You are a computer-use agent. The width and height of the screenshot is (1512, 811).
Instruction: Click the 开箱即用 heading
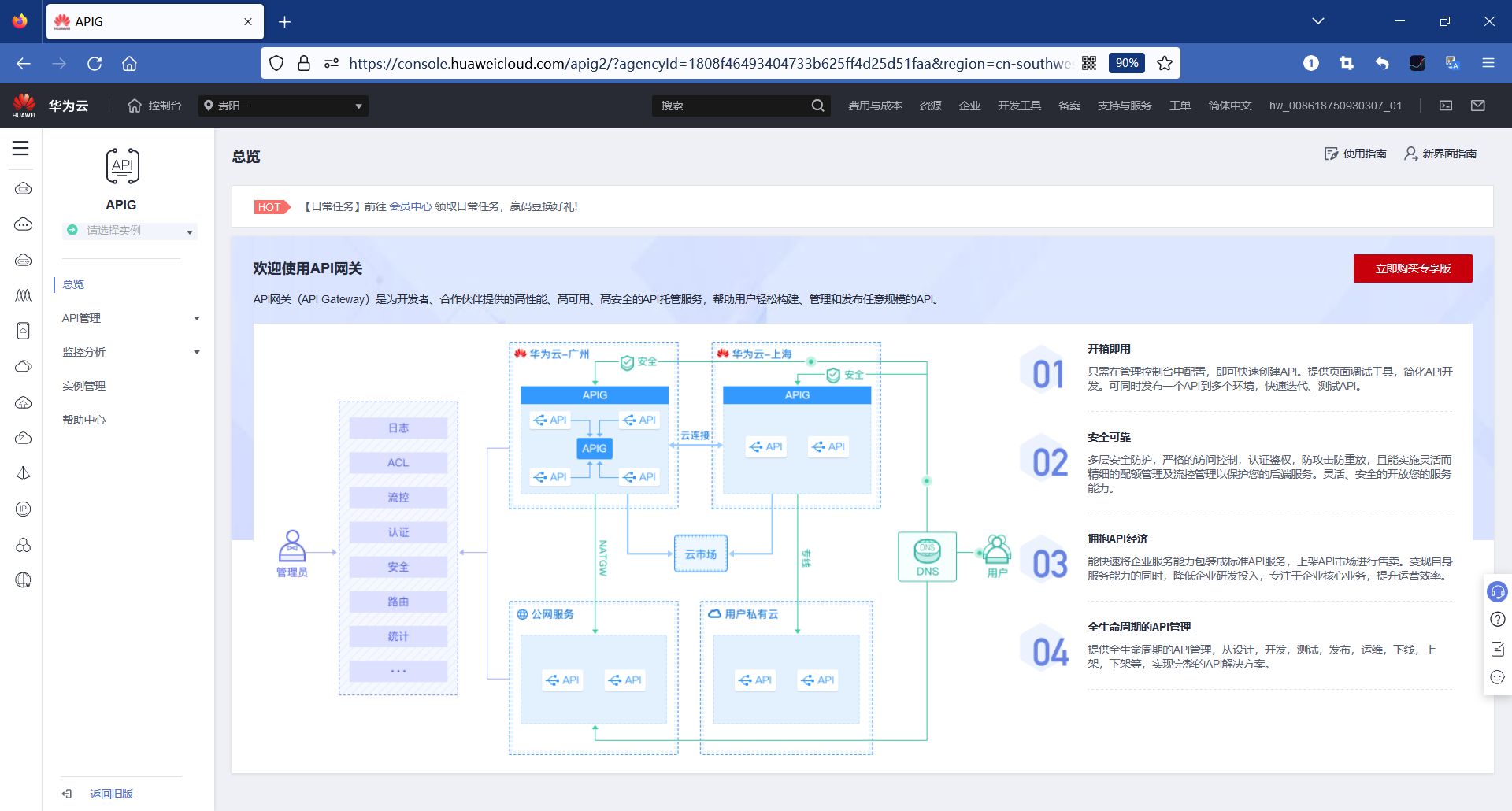pyautogui.click(x=1109, y=349)
